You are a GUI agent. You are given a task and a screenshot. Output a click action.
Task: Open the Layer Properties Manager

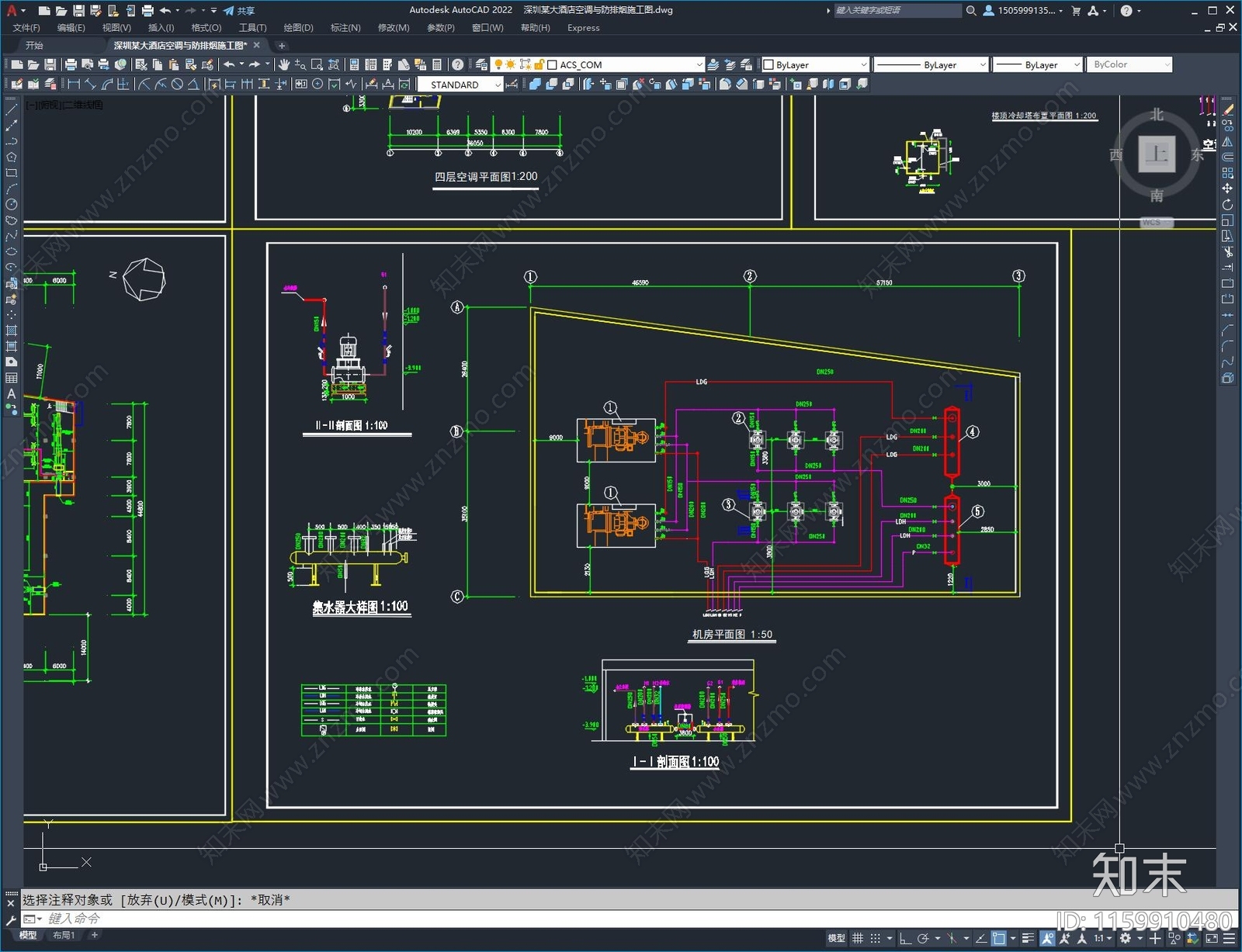[481, 64]
